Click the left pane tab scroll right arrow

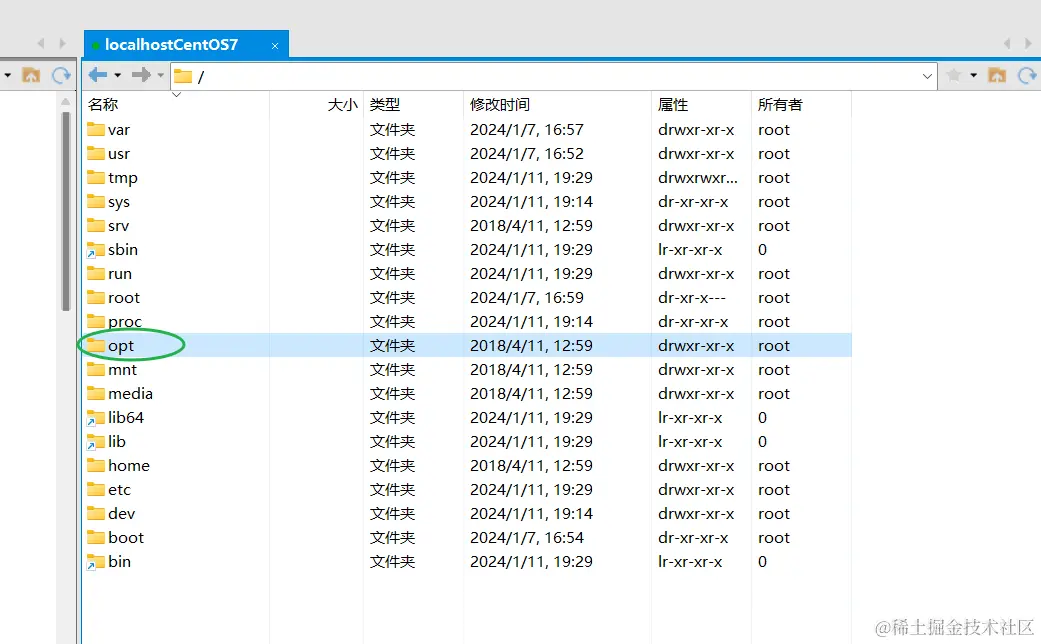(62, 44)
